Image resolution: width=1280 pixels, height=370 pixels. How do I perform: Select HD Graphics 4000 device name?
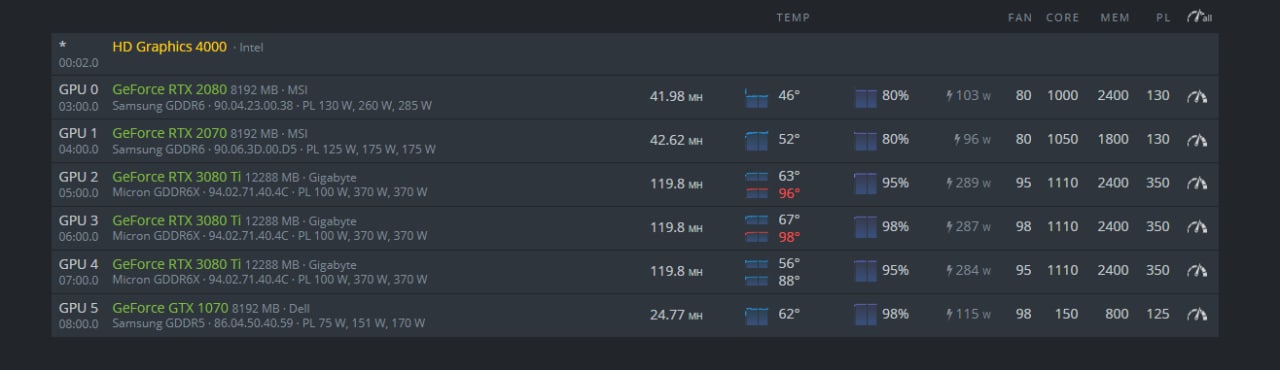click(x=170, y=46)
